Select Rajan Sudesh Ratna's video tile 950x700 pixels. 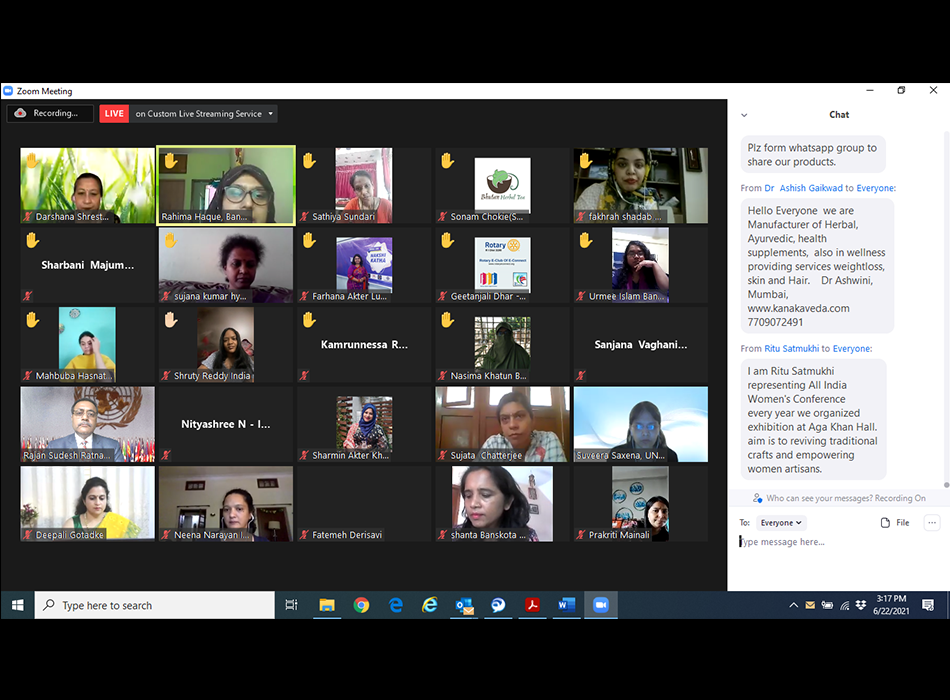(x=88, y=424)
